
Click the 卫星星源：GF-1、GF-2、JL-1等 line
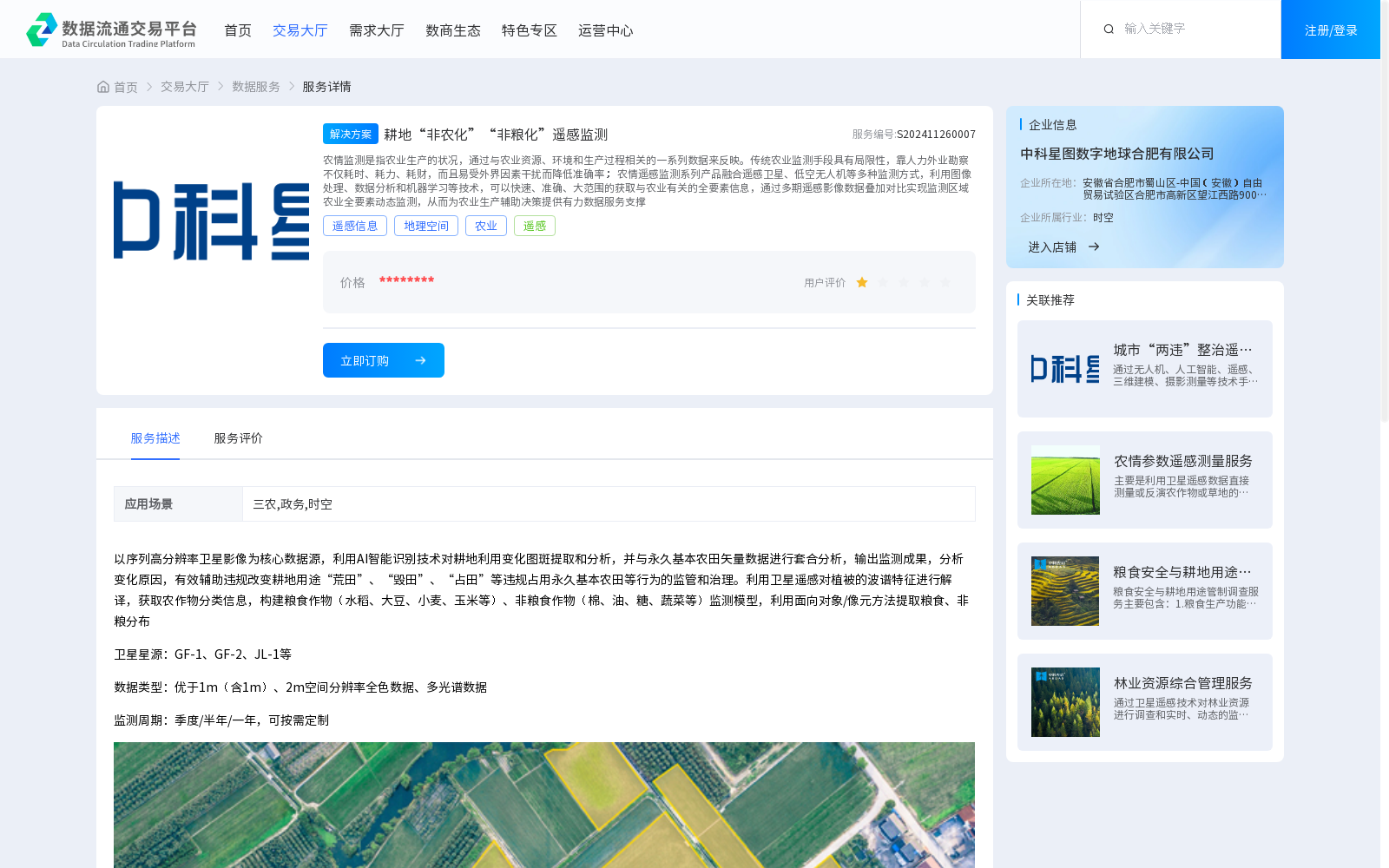(x=202, y=654)
